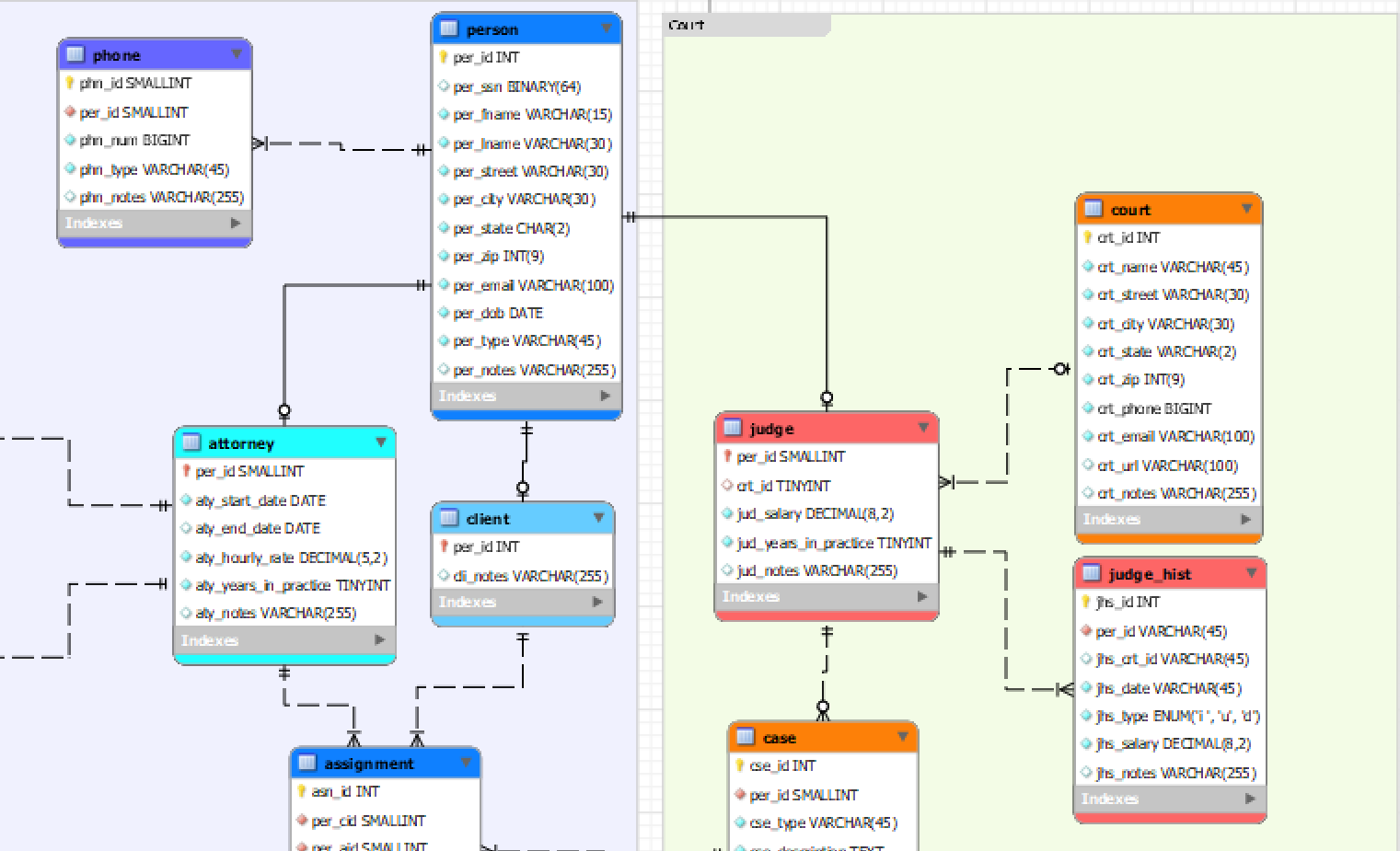Click key icon of cse_id INT
The image size is (1400, 851).
[740, 765]
